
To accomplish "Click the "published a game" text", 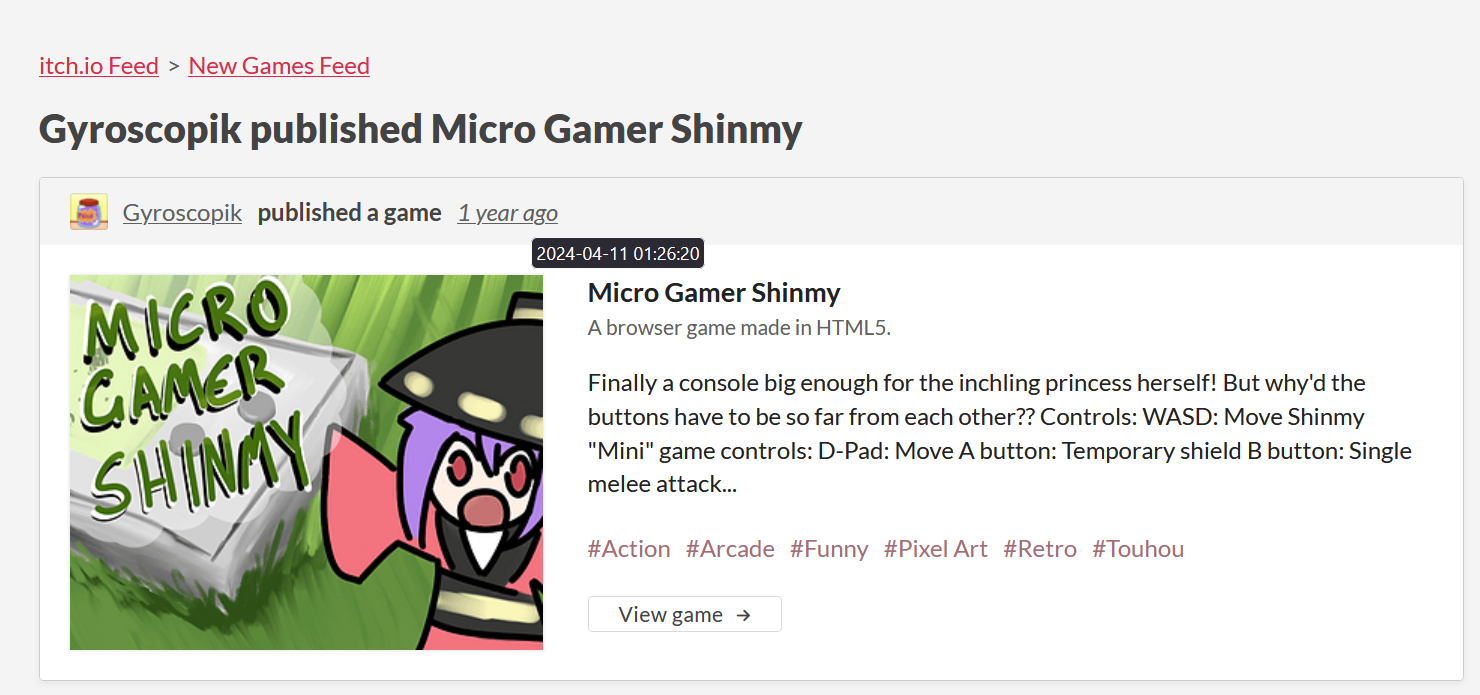I will pyautogui.click(x=349, y=212).
